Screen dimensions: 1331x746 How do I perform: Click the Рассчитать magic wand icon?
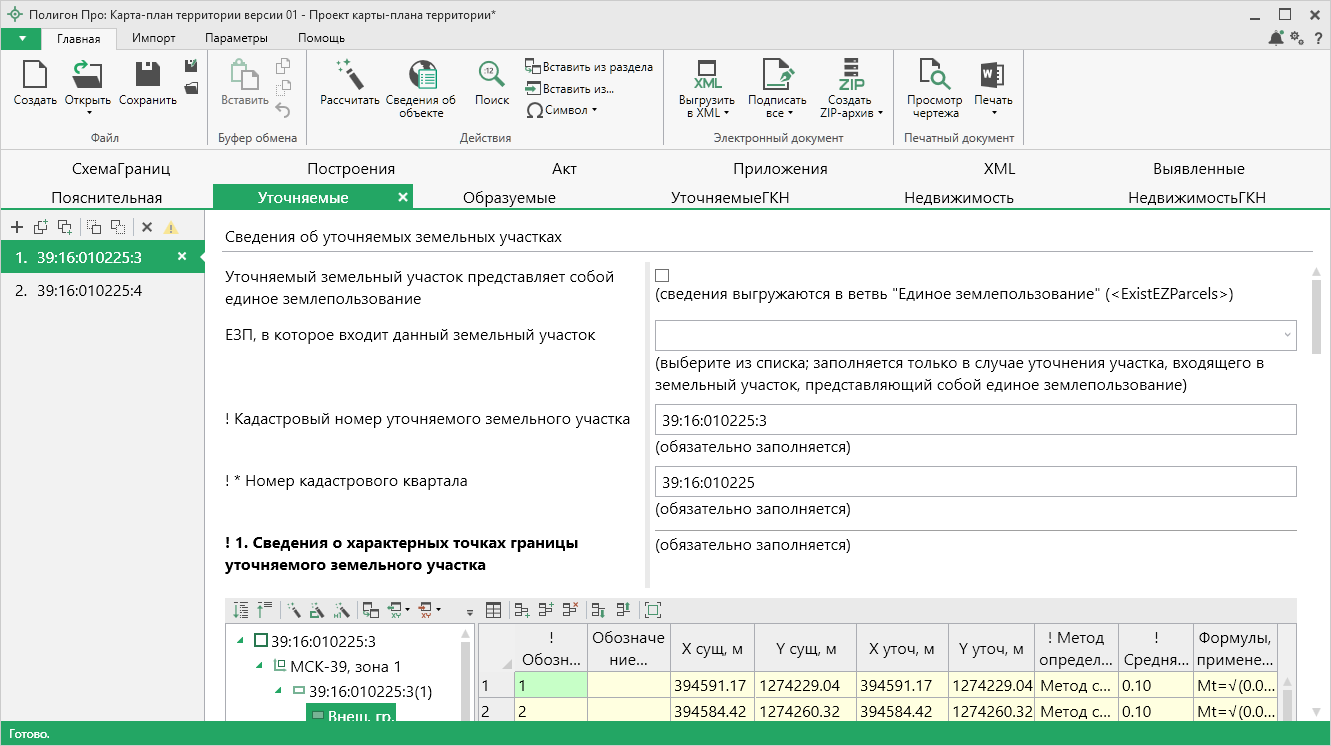(x=349, y=75)
